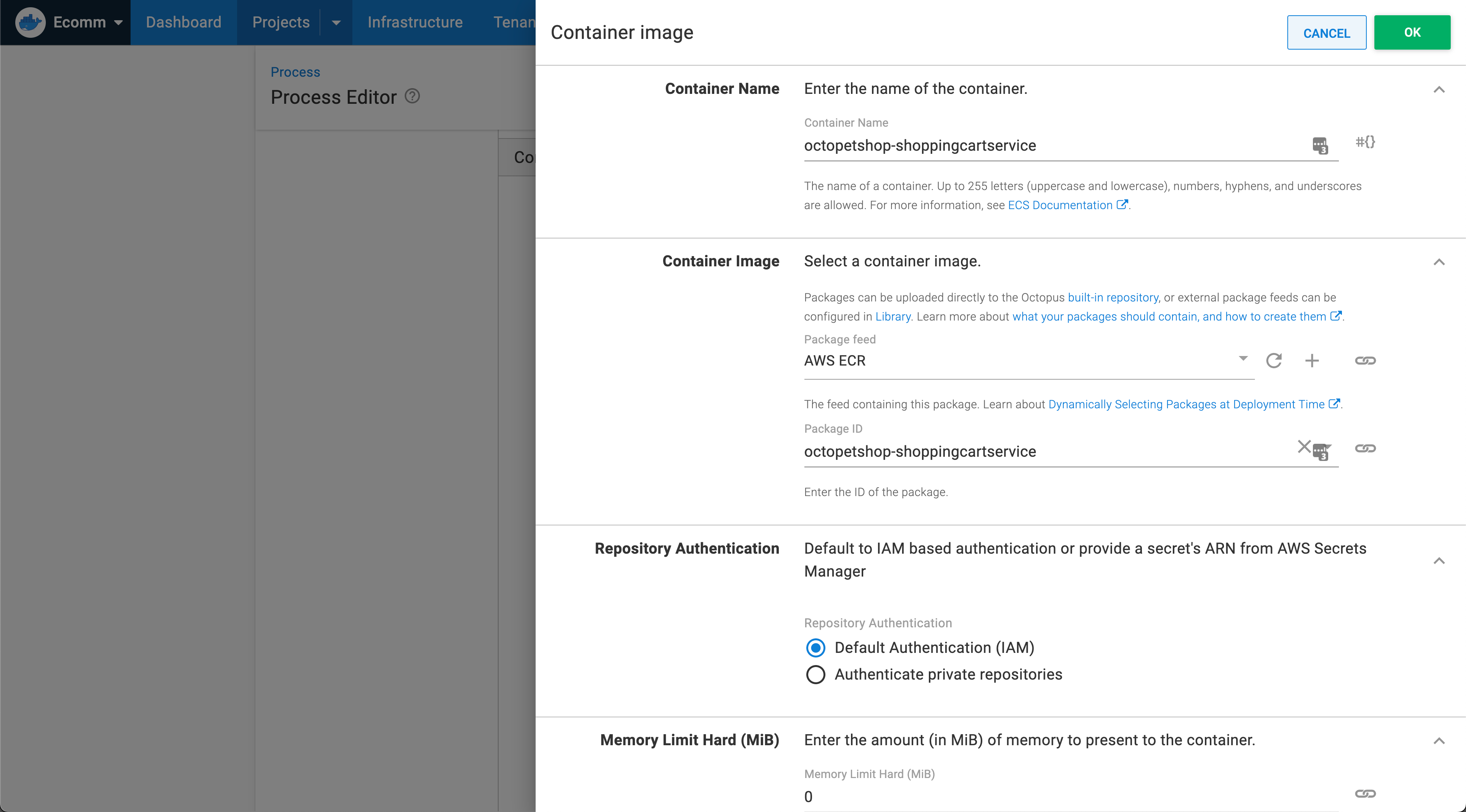Screen dimensions: 1466x812
Task: Select Default Authentication (IAM) radio button
Action: [x=815, y=647]
